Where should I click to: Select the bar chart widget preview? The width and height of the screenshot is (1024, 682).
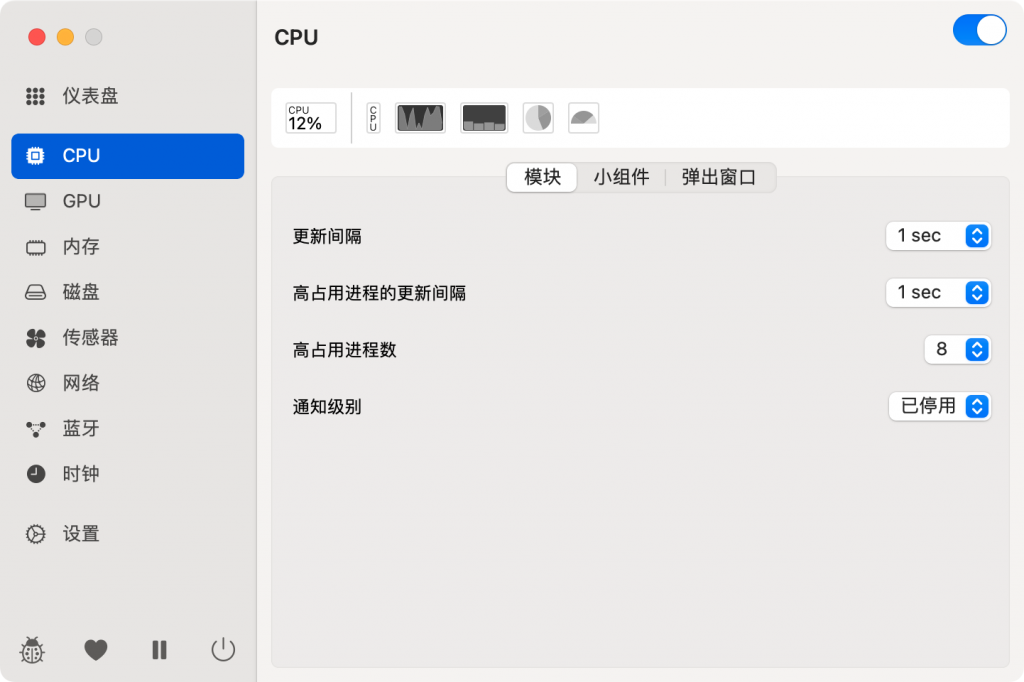[484, 117]
